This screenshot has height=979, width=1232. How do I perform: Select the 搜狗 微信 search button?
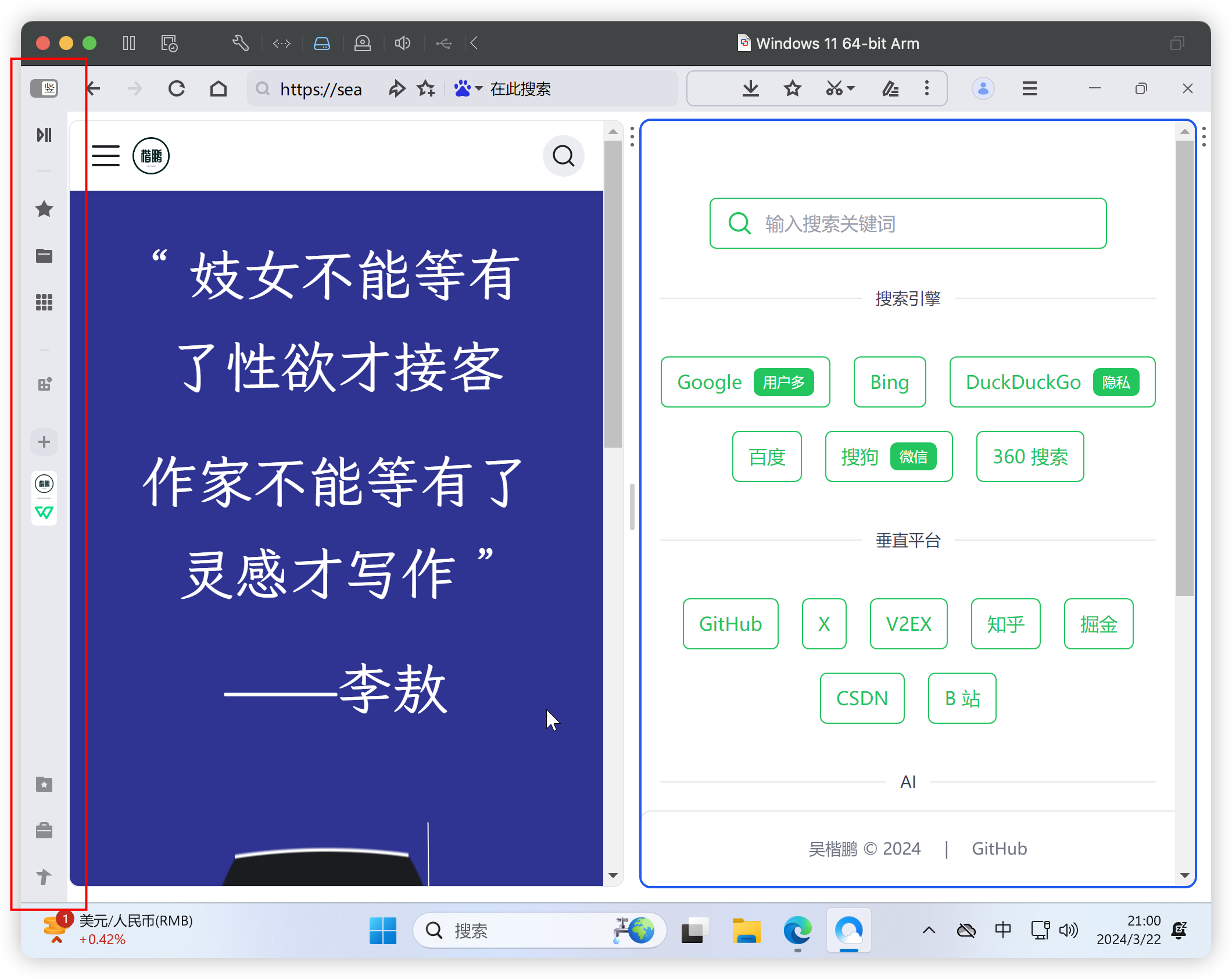(x=888, y=456)
